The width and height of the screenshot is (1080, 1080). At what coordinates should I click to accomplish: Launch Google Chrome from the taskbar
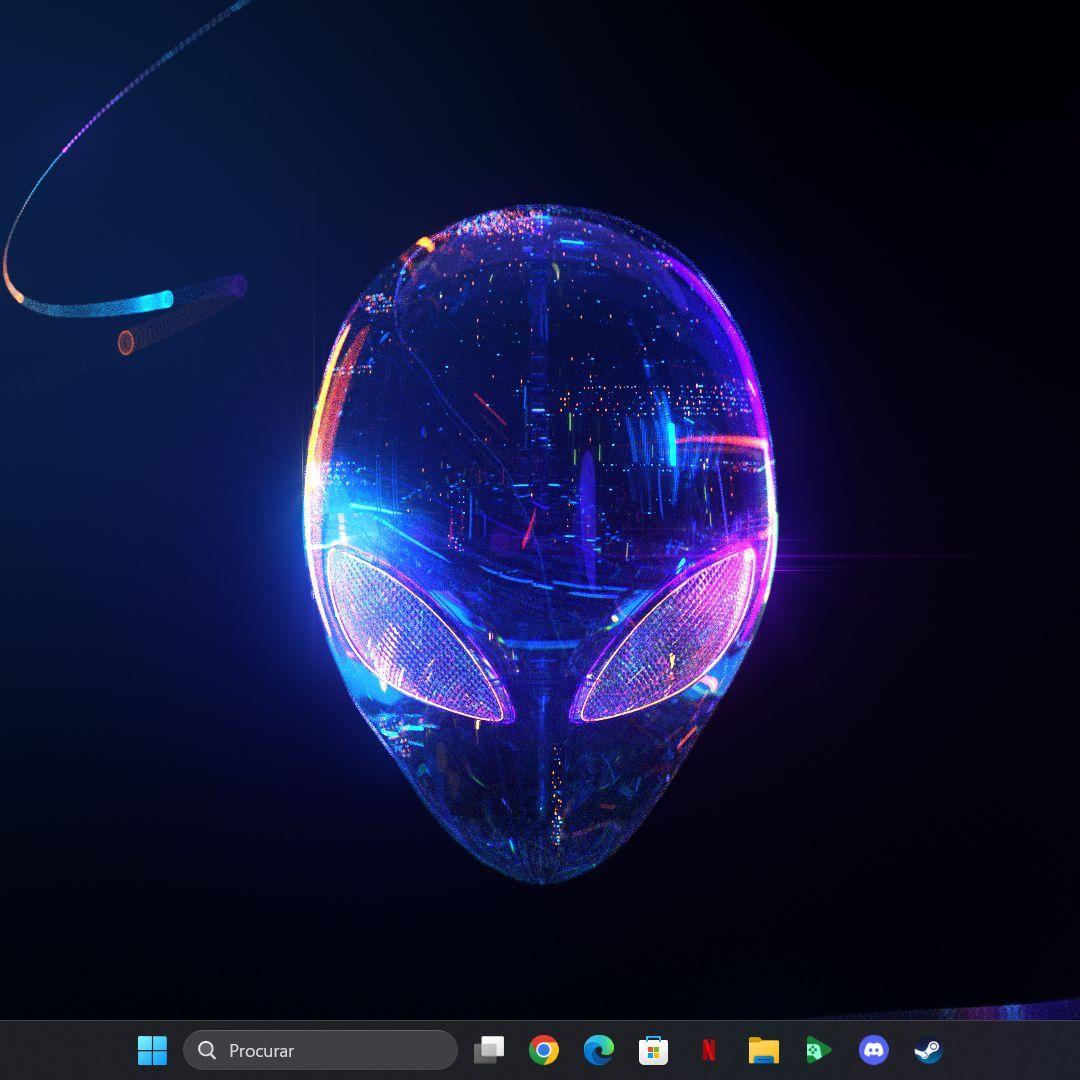click(543, 1050)
